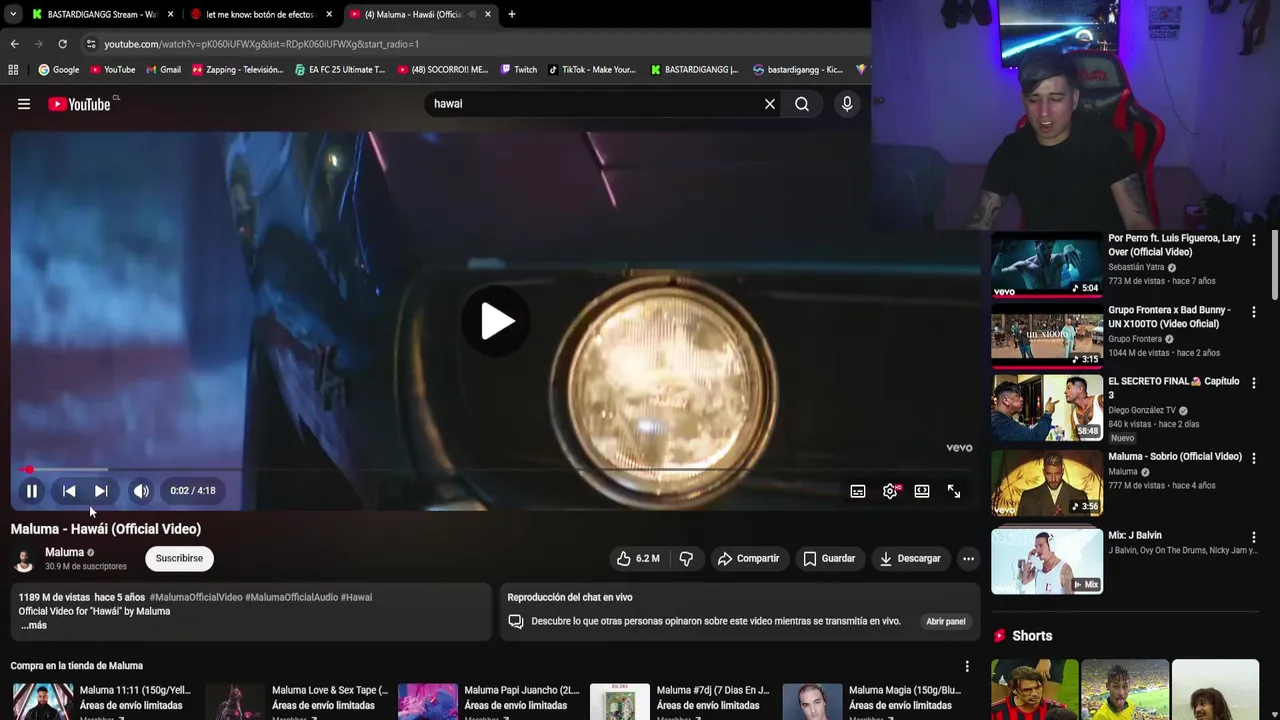Open the apps grid in bookmarks bar
Screen dimensions: 1280x720
coord(13,70)
